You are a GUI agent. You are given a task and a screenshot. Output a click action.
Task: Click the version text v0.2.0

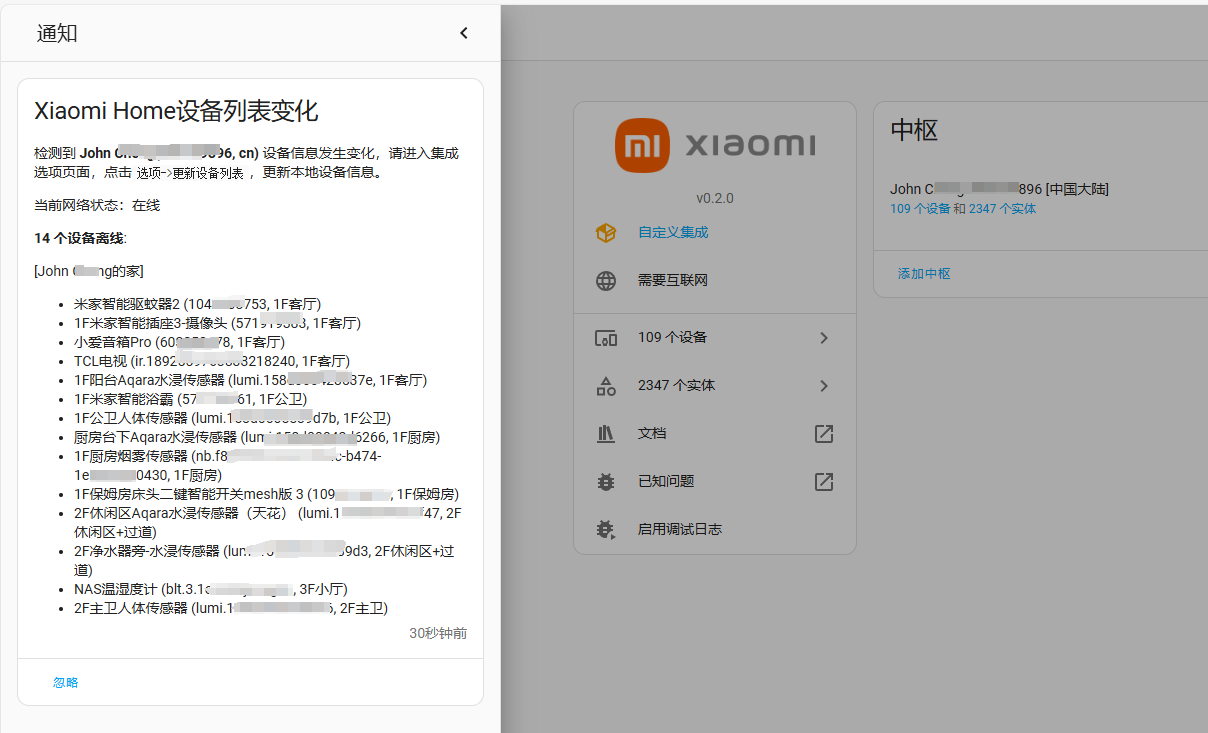pos(715,198)
